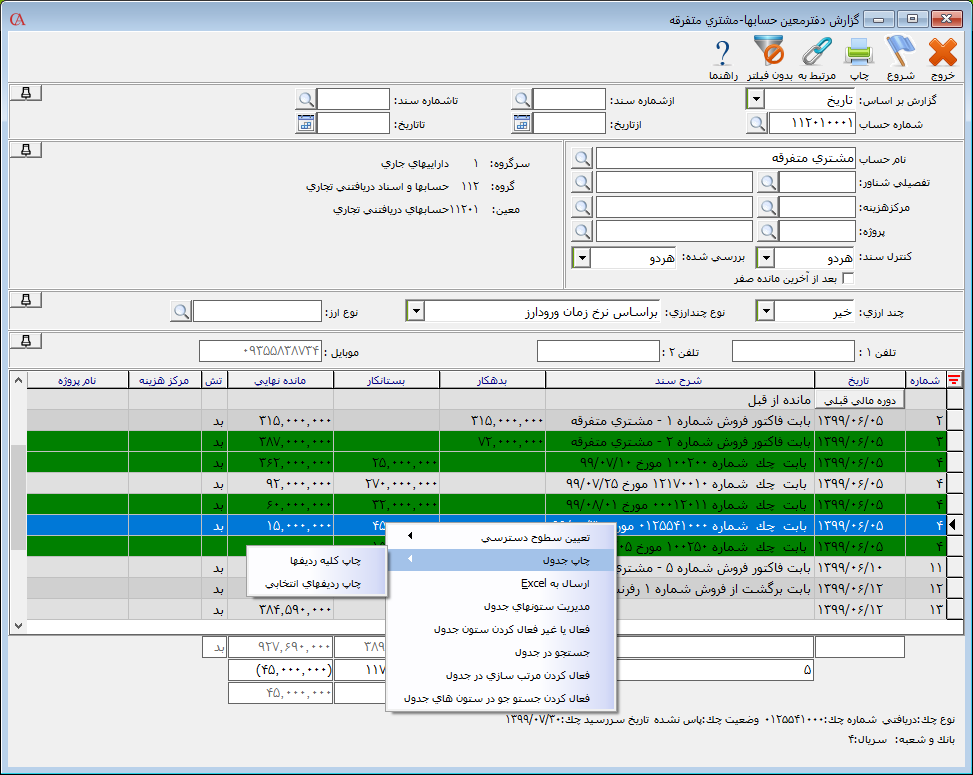Image resolution: width=973 pixels, height=775 pixels.
Task: Click the مرتبط به (Linked to) icon
Action: click(x=818, y=52)
